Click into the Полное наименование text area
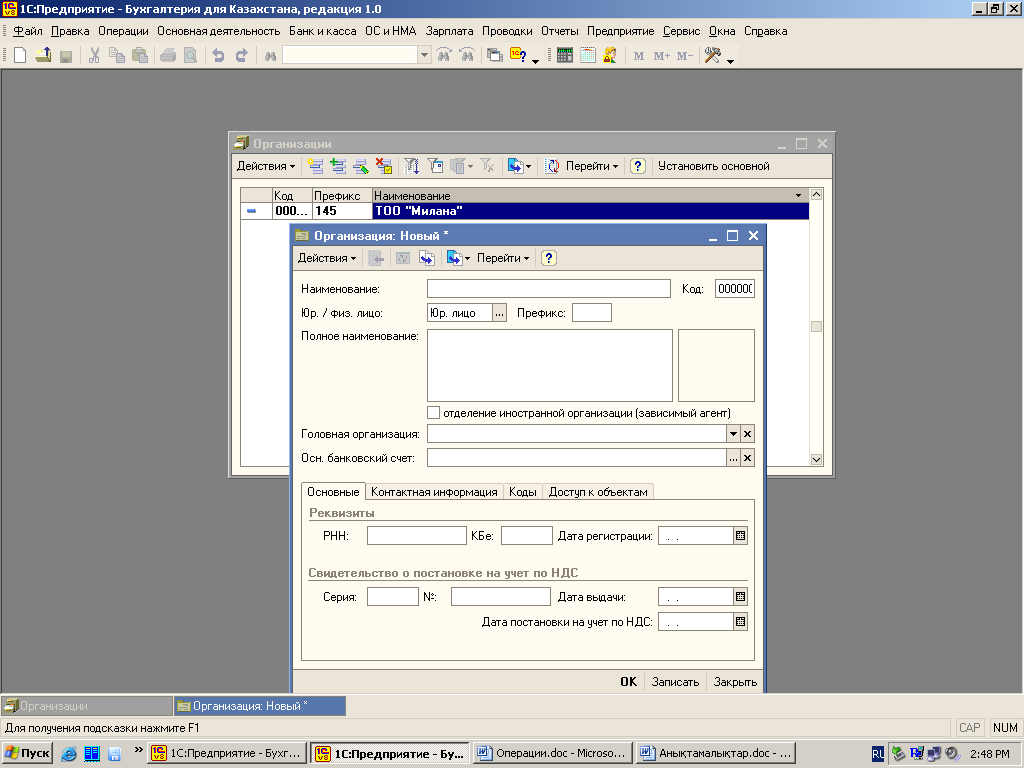 pyautogui.click(x=550, y=365)
